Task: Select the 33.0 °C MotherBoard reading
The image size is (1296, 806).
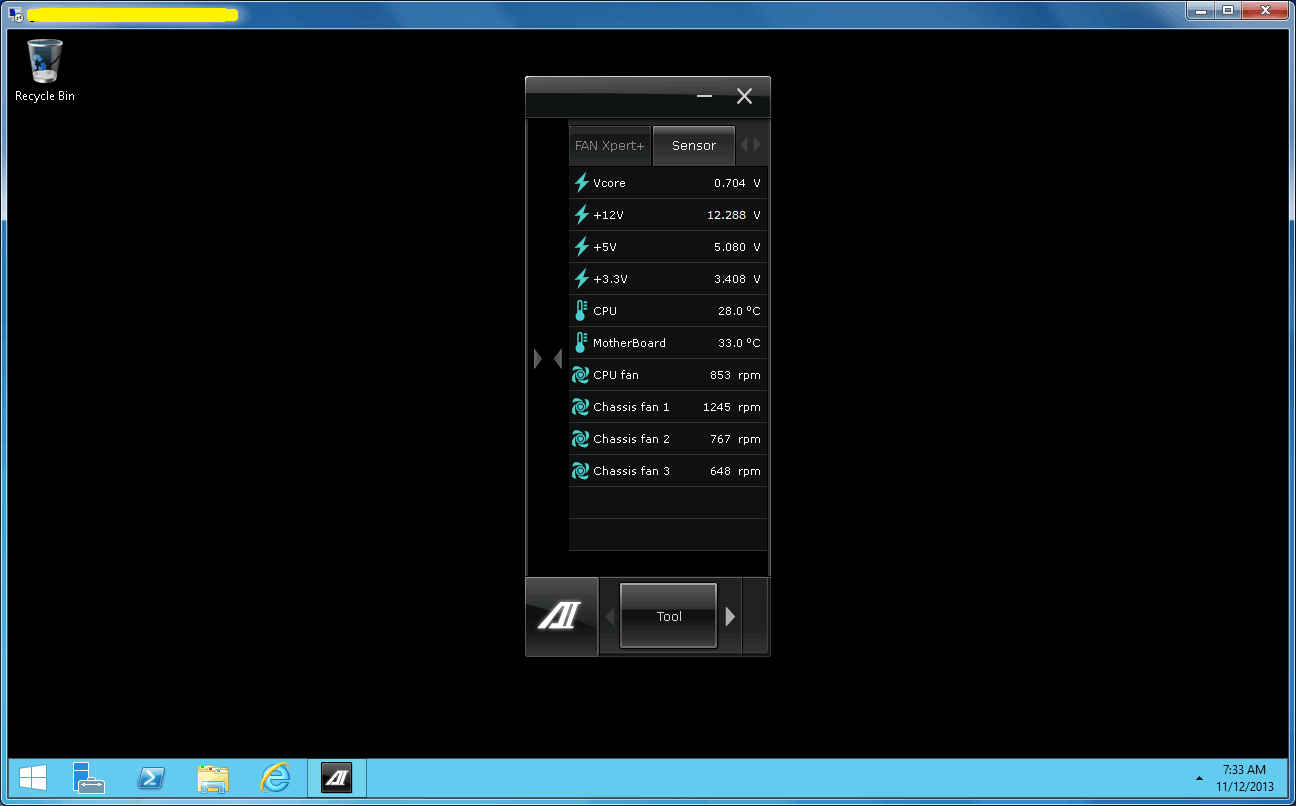Action: [739, 343]
